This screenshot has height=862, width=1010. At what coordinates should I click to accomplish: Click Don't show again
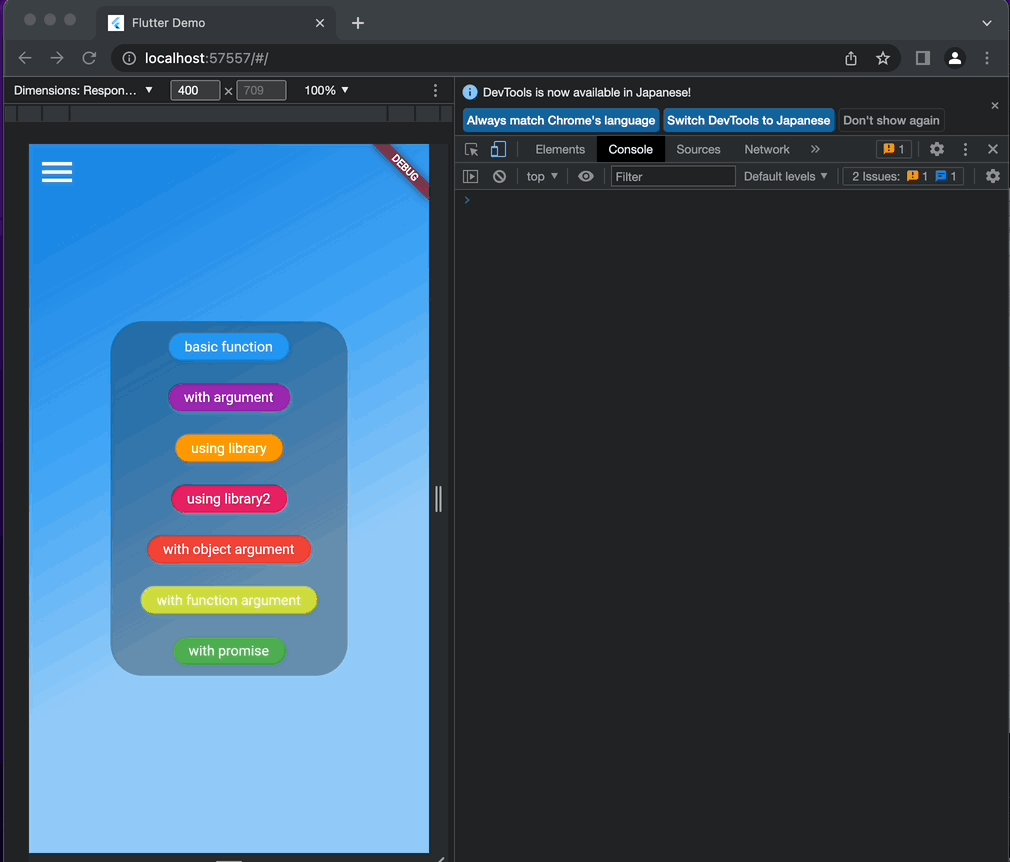[891, 120]
